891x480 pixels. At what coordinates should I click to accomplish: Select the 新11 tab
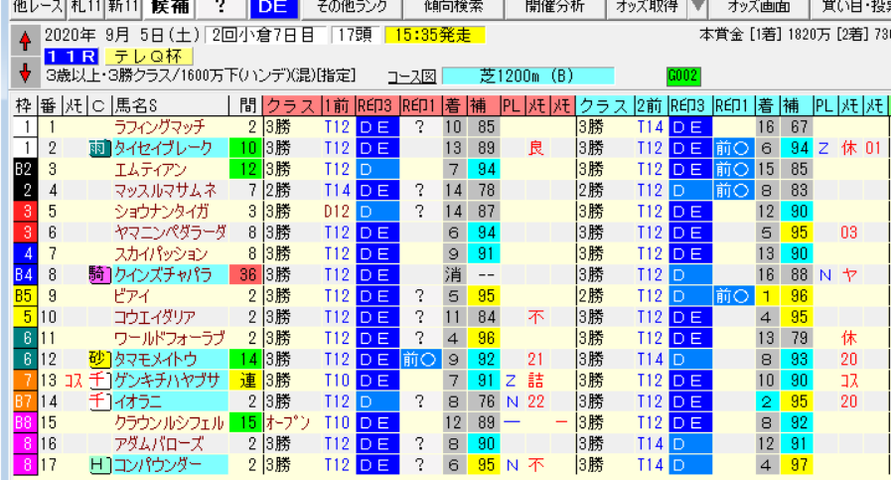click(122, 7)
